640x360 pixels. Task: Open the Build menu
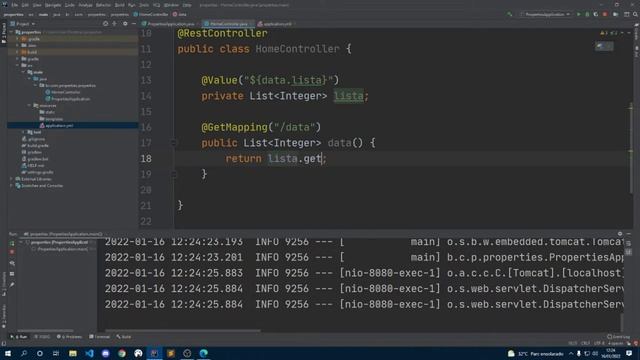click(119, 5)
